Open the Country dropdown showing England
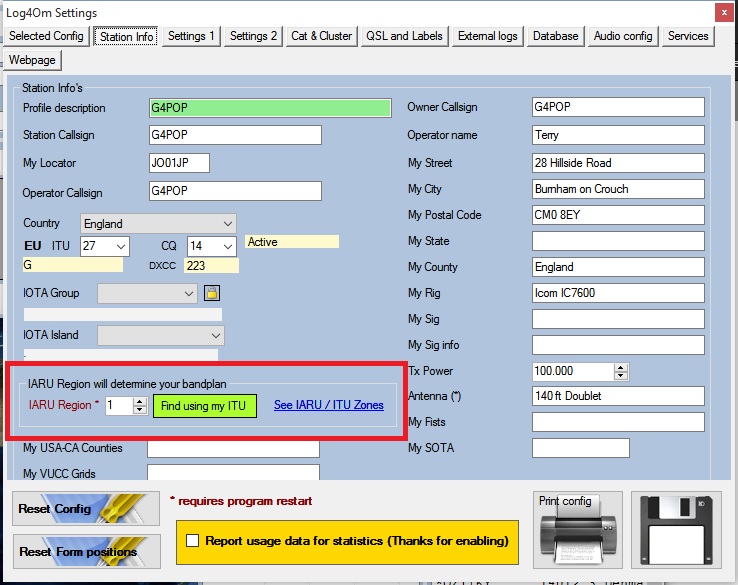738x585 pixels. [158, 224]
